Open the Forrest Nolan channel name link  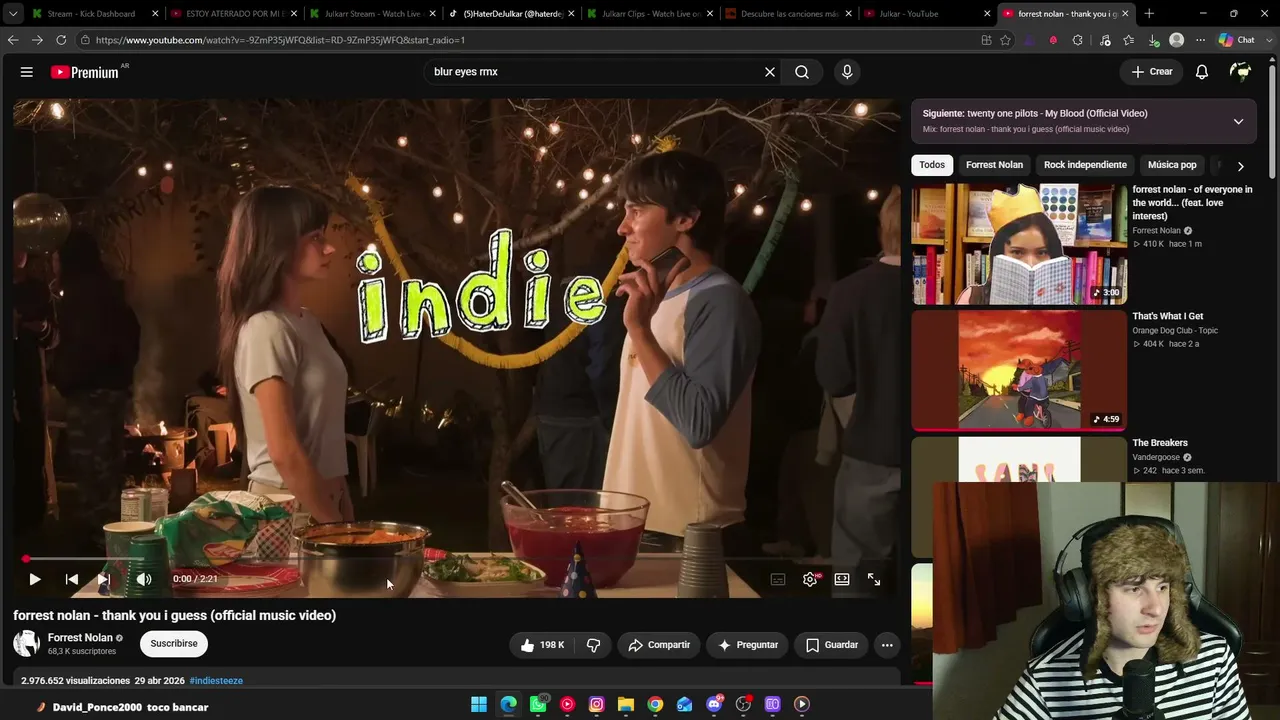click(x=80, y=638)
